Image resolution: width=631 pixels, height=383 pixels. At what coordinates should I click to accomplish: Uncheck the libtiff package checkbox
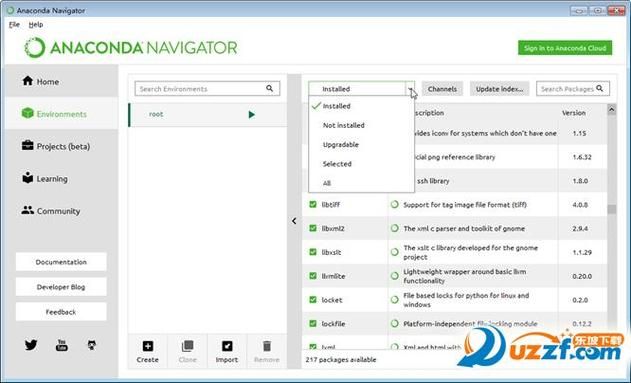(313, 204)
